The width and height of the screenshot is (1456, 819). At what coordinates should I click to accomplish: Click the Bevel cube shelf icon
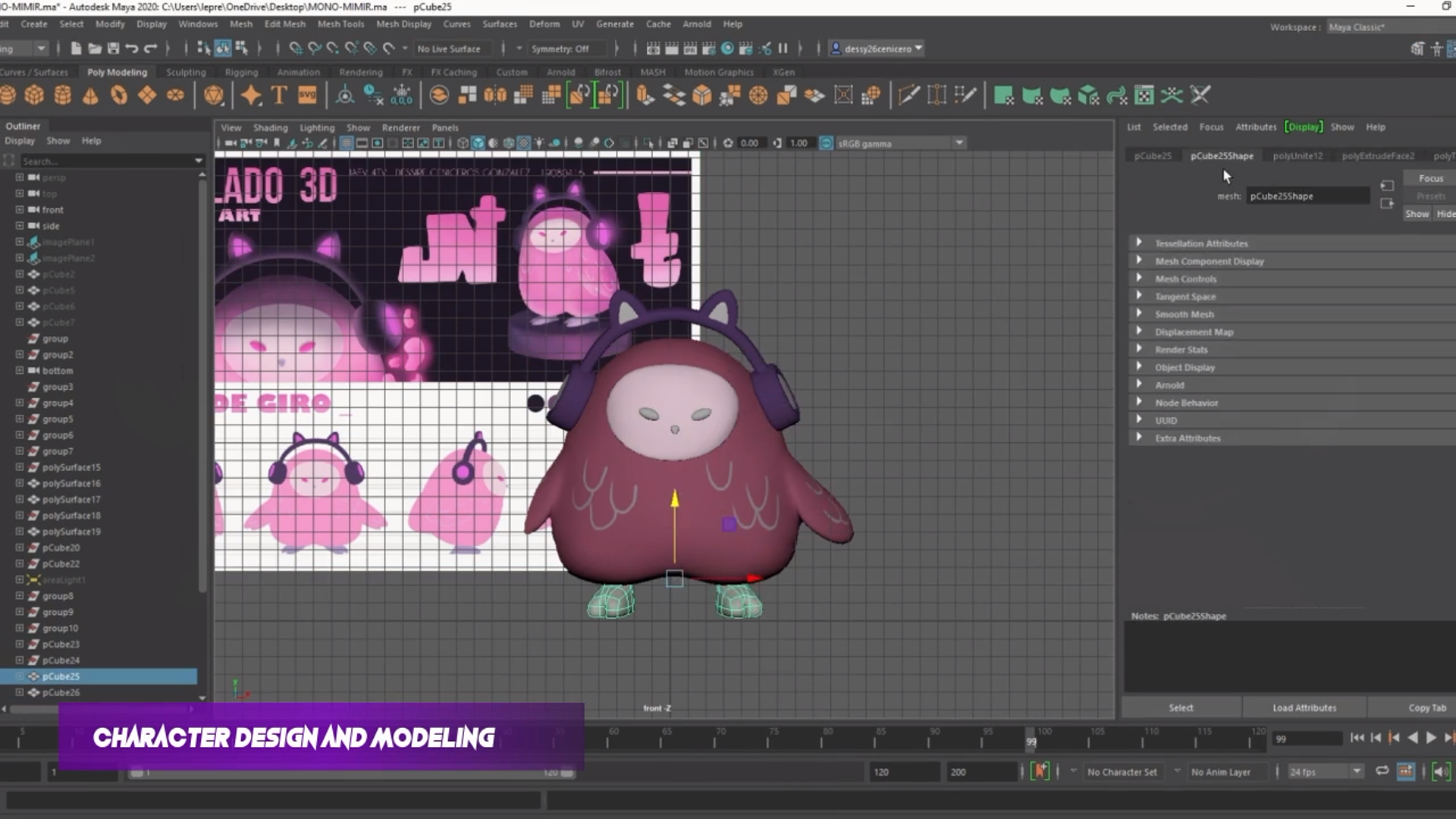[702, 96]
